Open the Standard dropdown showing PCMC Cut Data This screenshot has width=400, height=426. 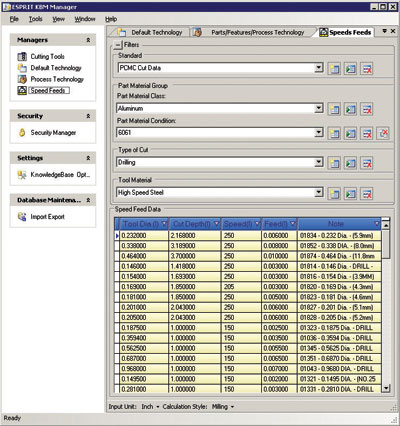click(x=319, y=68)
